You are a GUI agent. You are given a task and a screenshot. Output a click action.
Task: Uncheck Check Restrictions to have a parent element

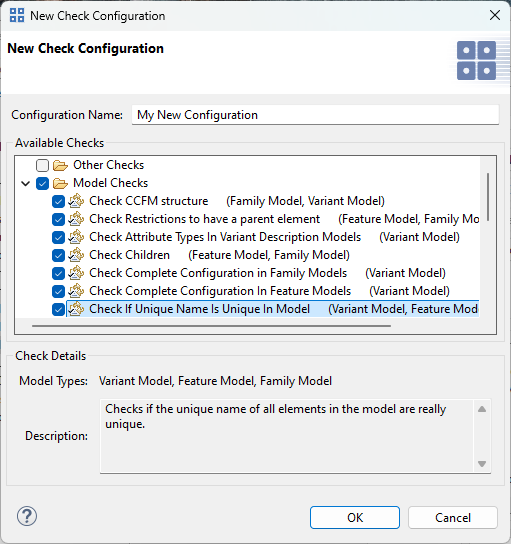tap(58, 220)
